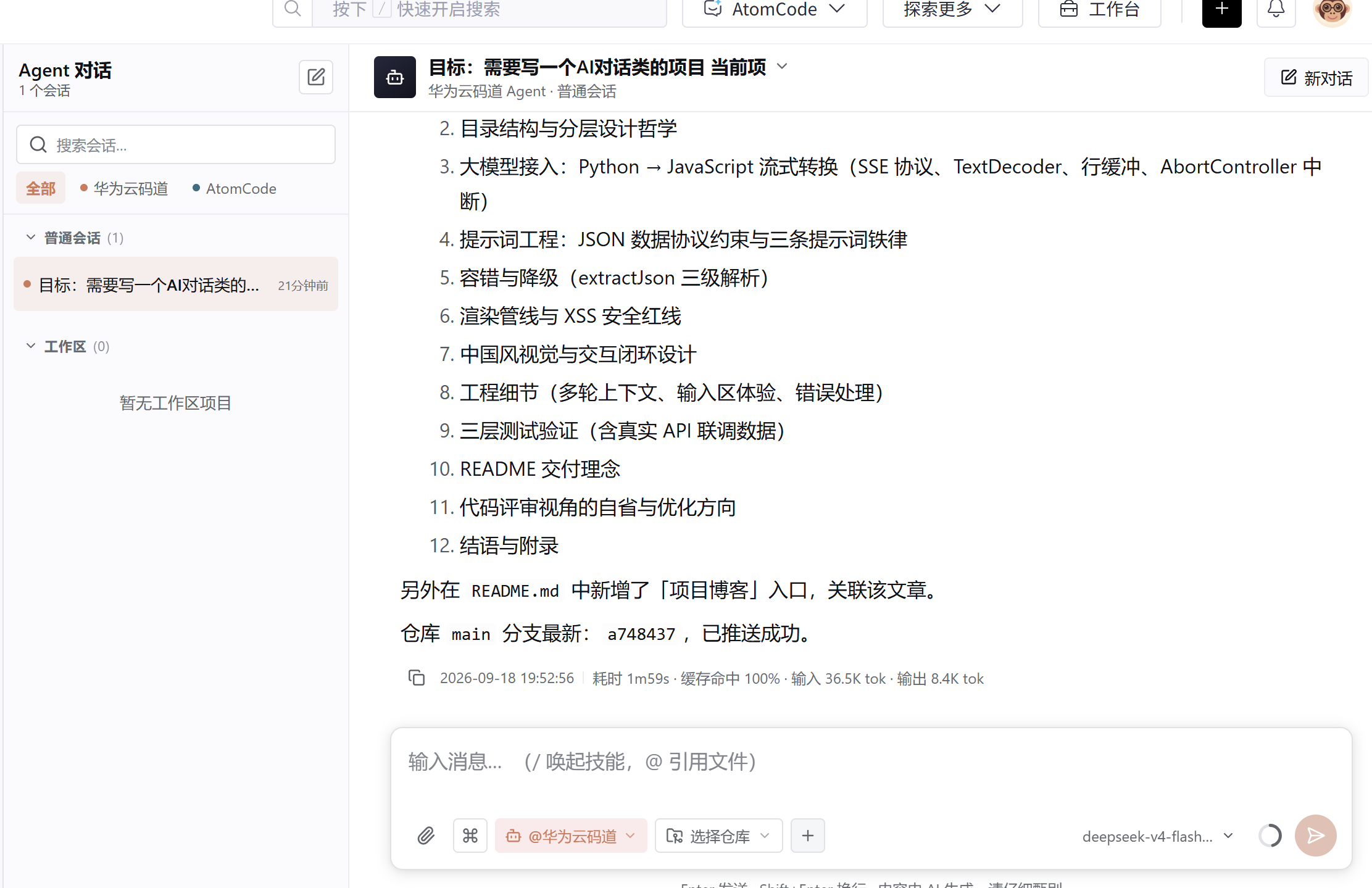This screenshot has height=888, width=1372.
Task: Click the 暂无工作区项目 placeholder text
Action: click(x=175, y=403)
